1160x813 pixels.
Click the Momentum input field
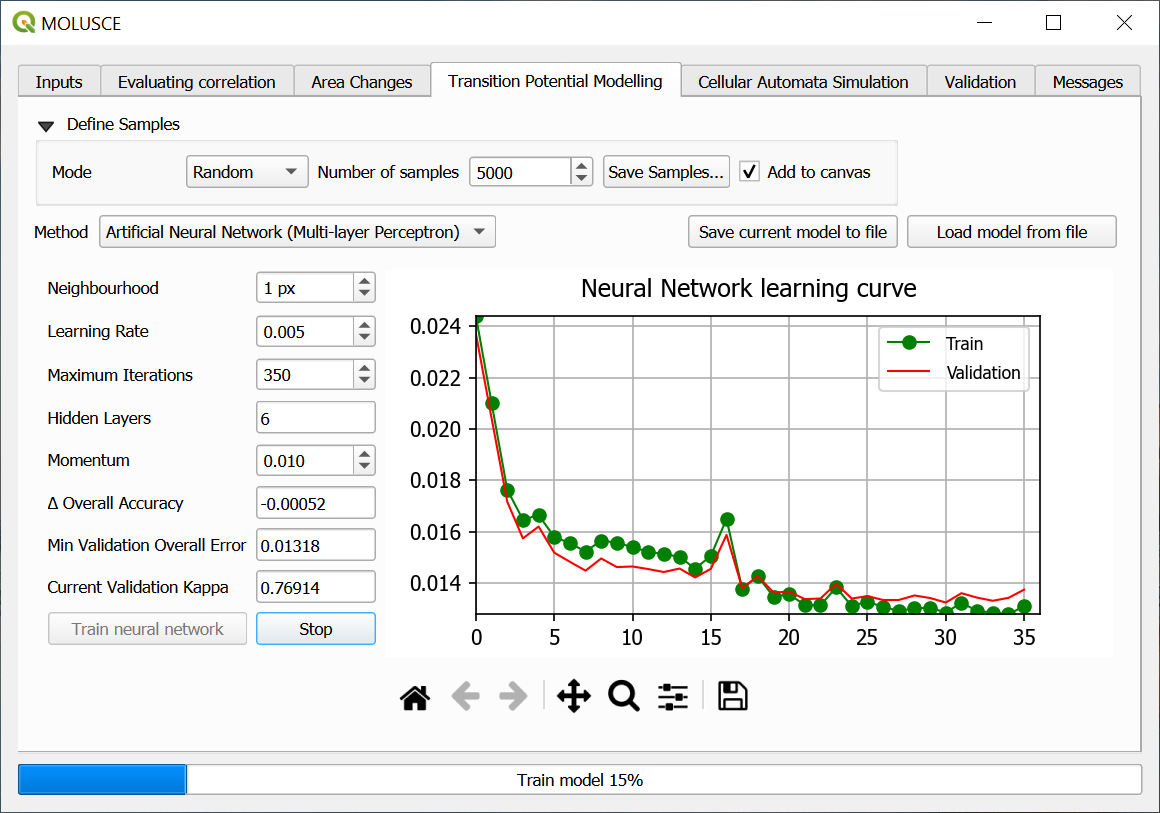pyautogui.click(x=305, y=461)
